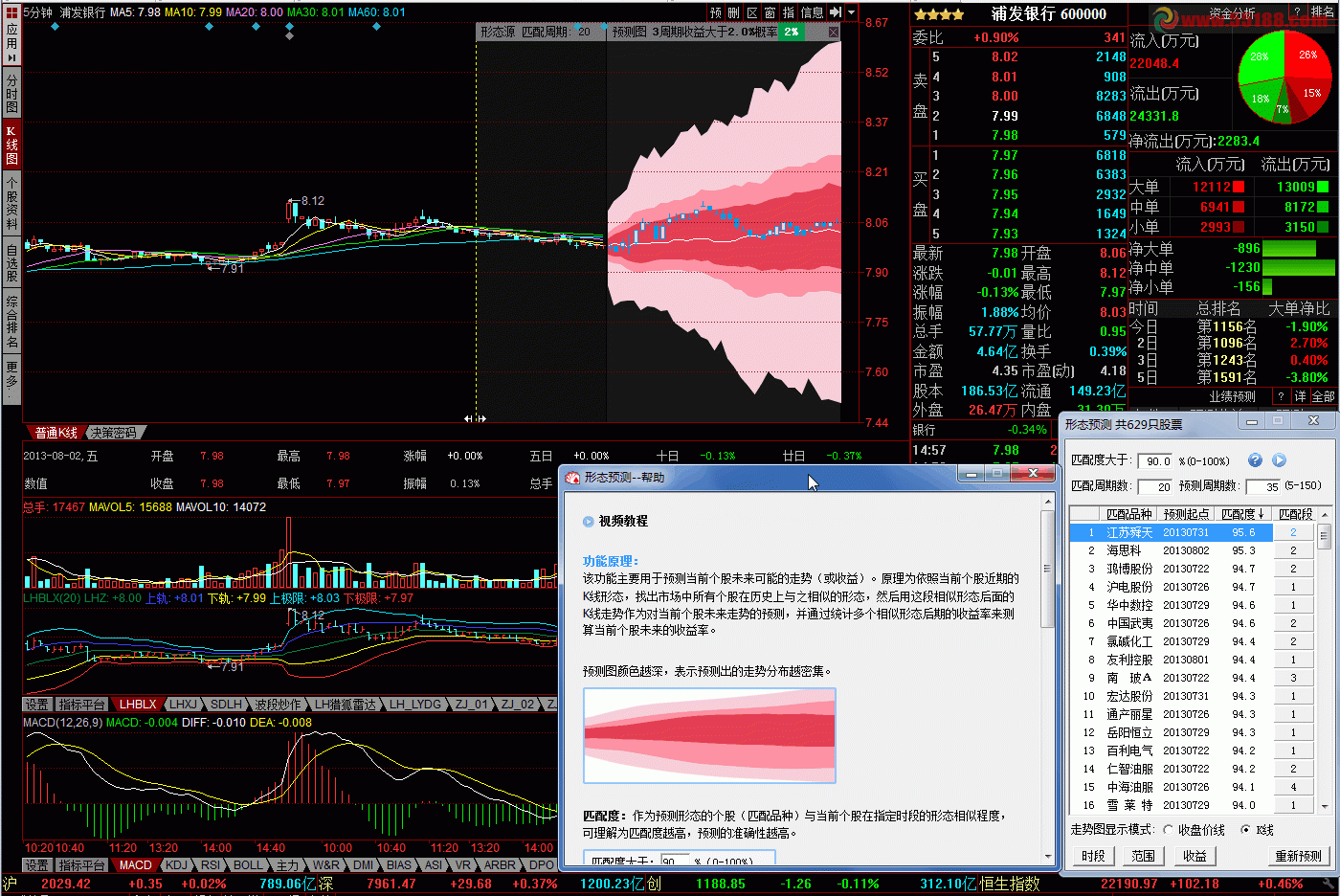Screen dimensions: 1340x896
Task: Select the LHXJ indicator tab
Action: pyautogui.click(x=183, y=705)
